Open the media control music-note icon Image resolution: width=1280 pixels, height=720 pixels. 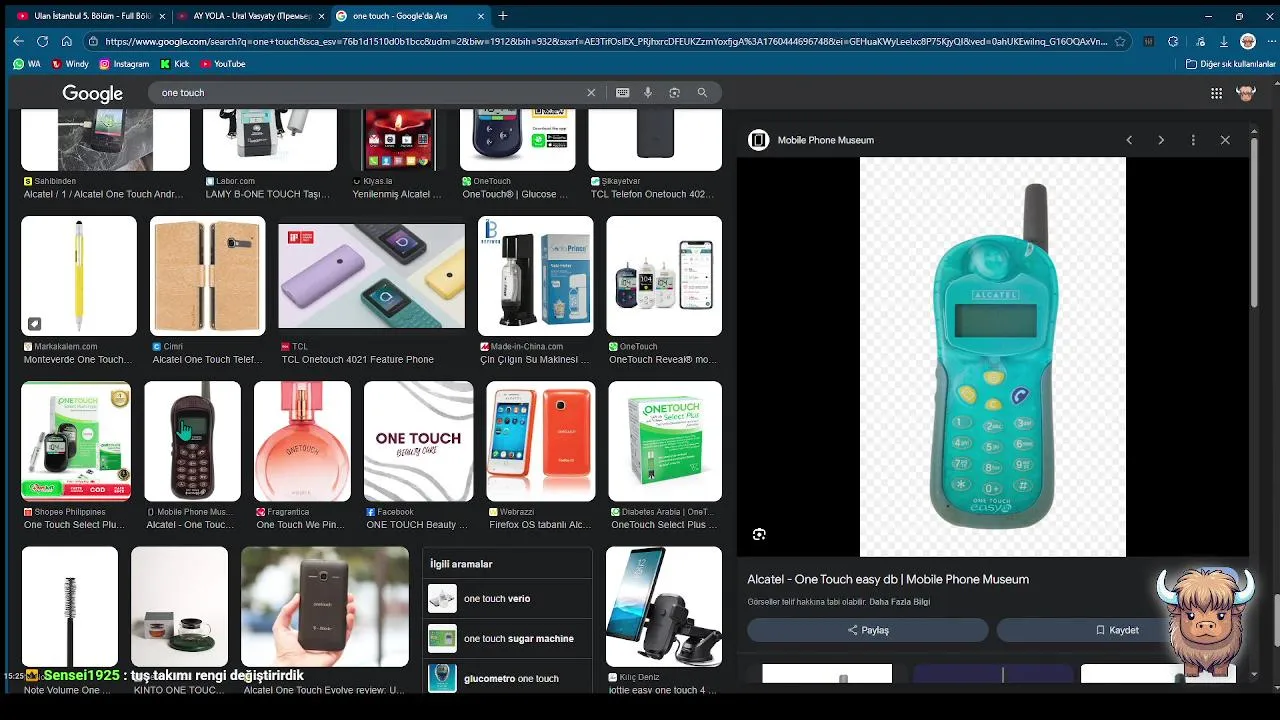click(x=1199, y=42)
